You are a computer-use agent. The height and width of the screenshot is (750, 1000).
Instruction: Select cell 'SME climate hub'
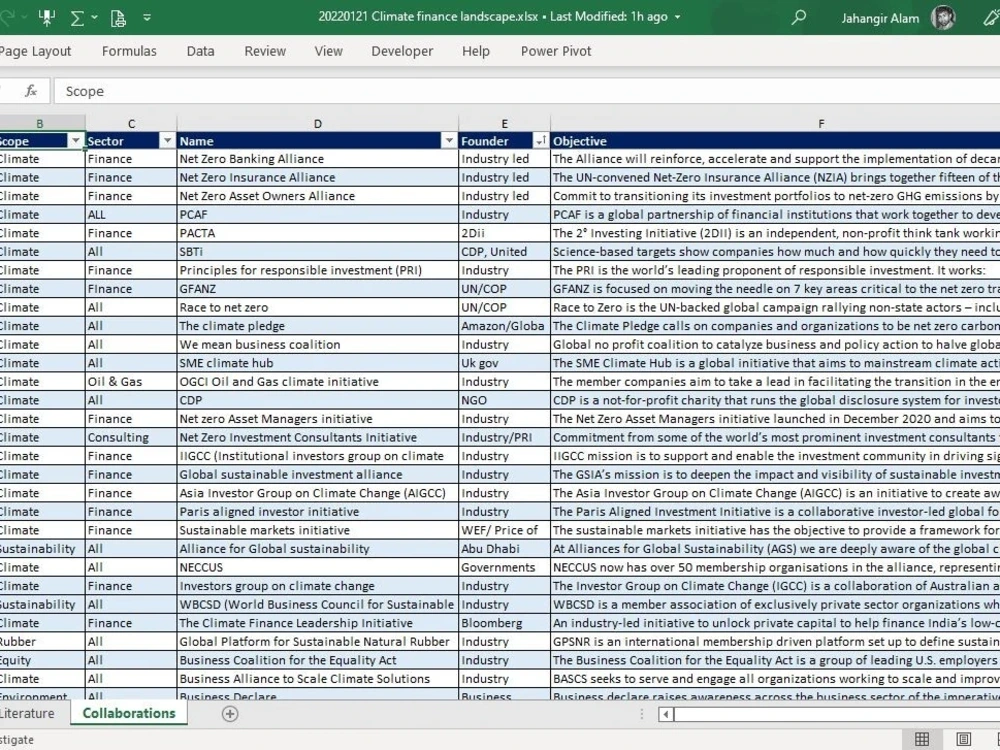(x=318, y=363)
